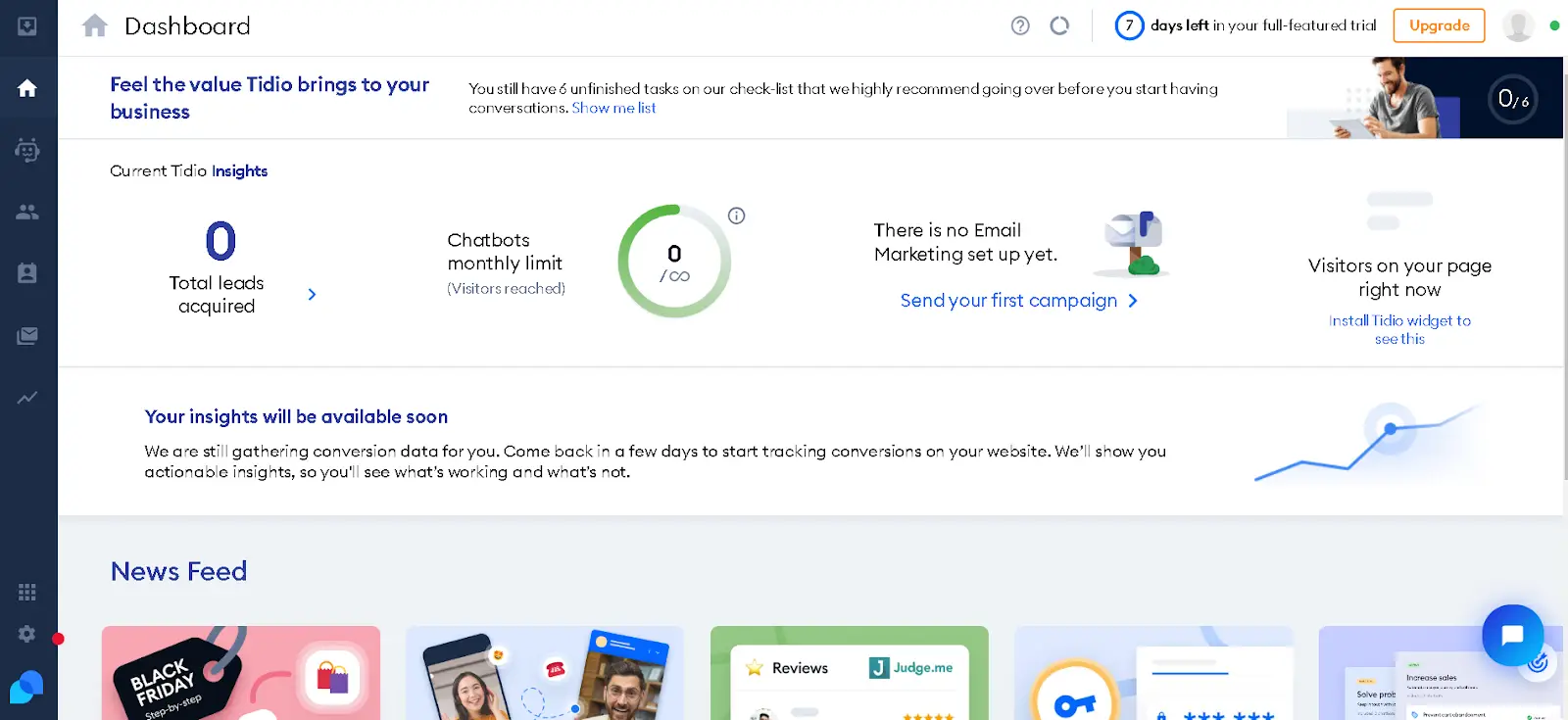Open the apps grid icon in the sidebar
This screenshot has height=720, width=1568.
pos(27,592)
